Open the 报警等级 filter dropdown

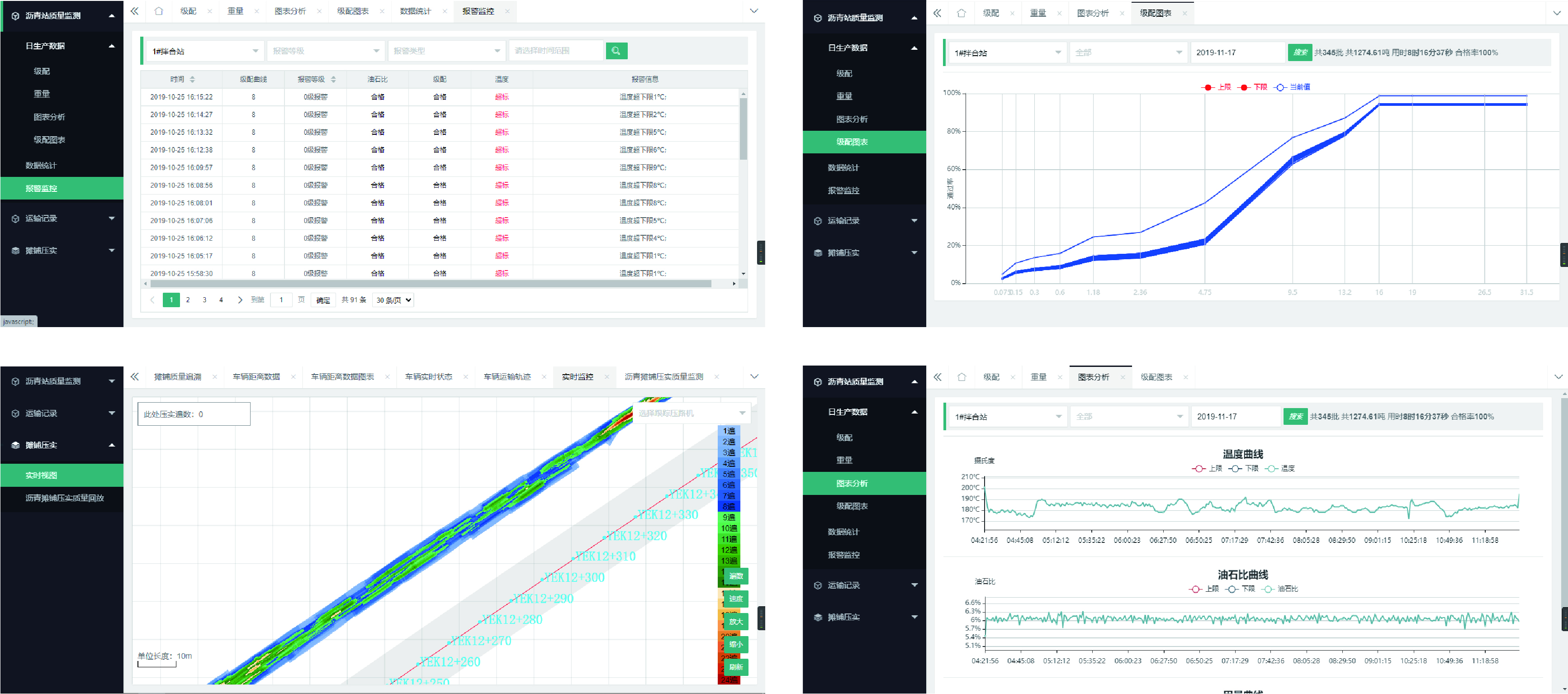pos(325,51)
